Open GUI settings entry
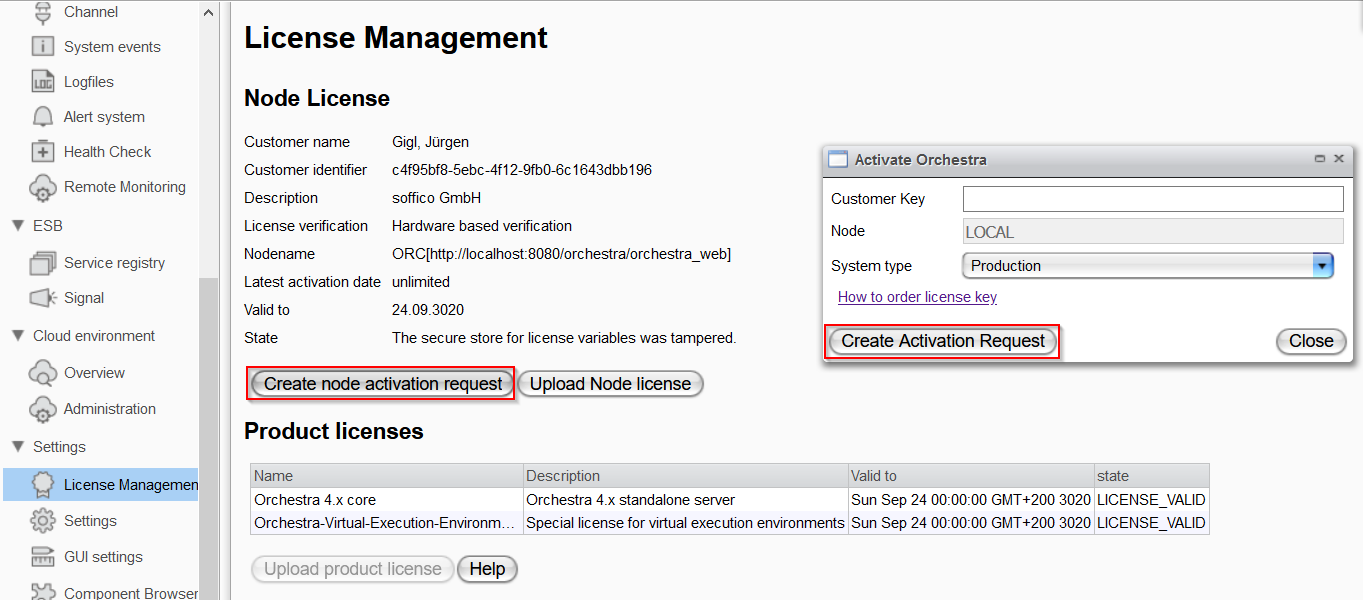The image size is (1363, 600). (x=103, y=557)
